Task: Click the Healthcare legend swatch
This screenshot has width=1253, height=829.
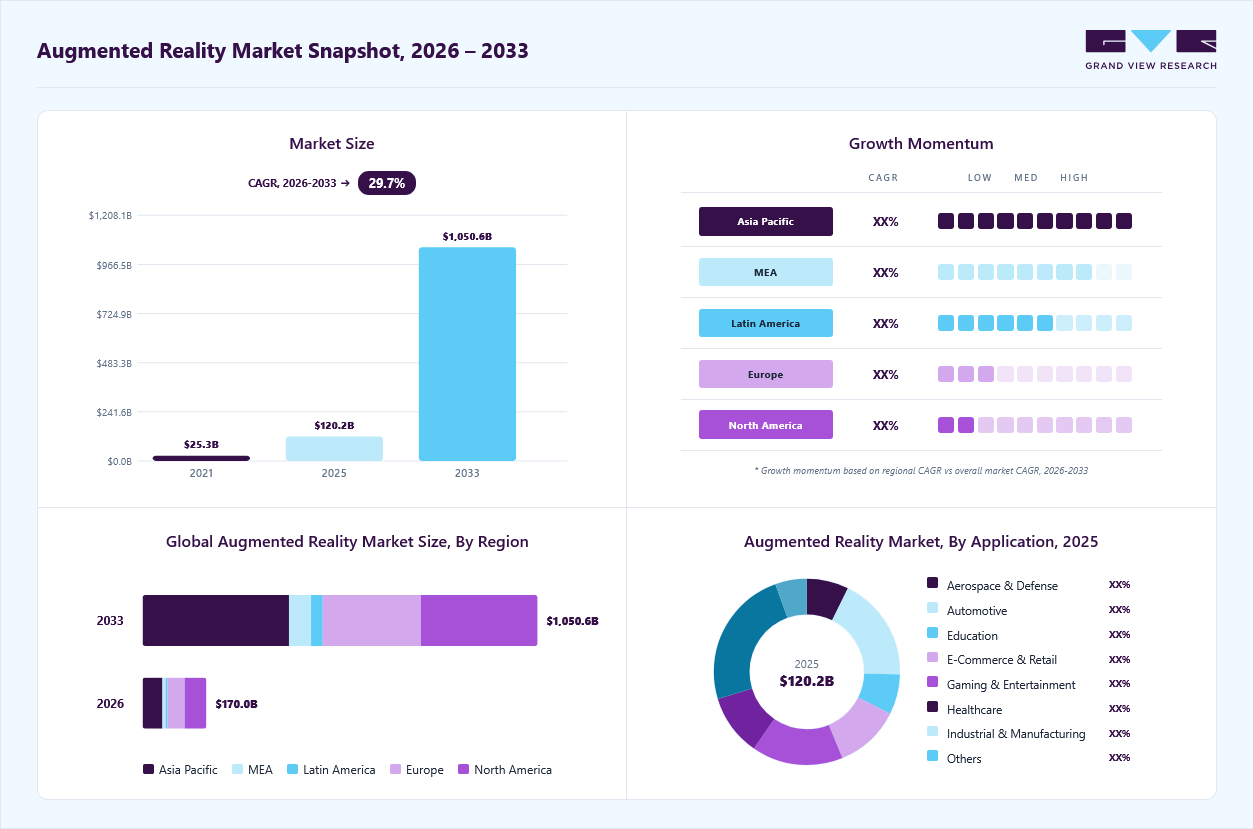Action: (933, 707)
